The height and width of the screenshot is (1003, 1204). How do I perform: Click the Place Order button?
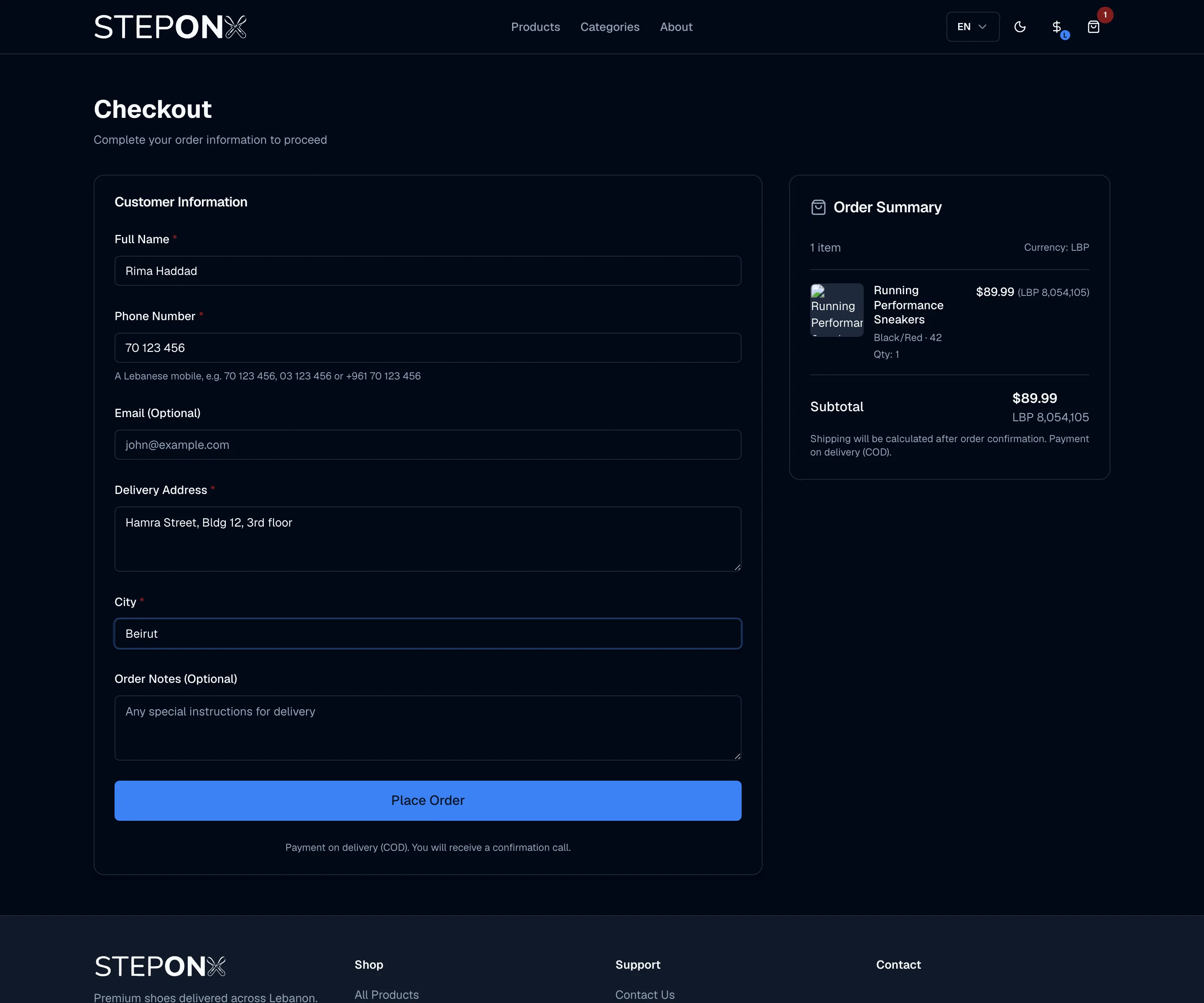tap(428, 800)
